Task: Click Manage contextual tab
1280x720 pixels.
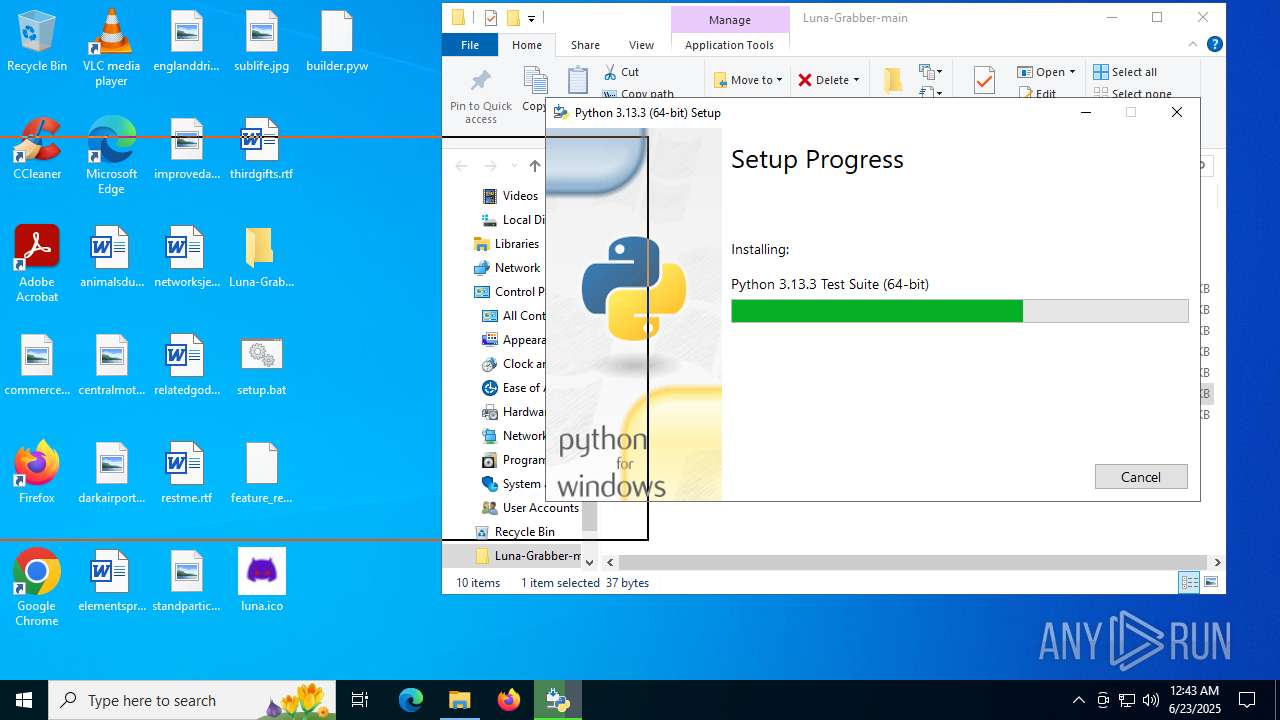Action: (729, 20)
